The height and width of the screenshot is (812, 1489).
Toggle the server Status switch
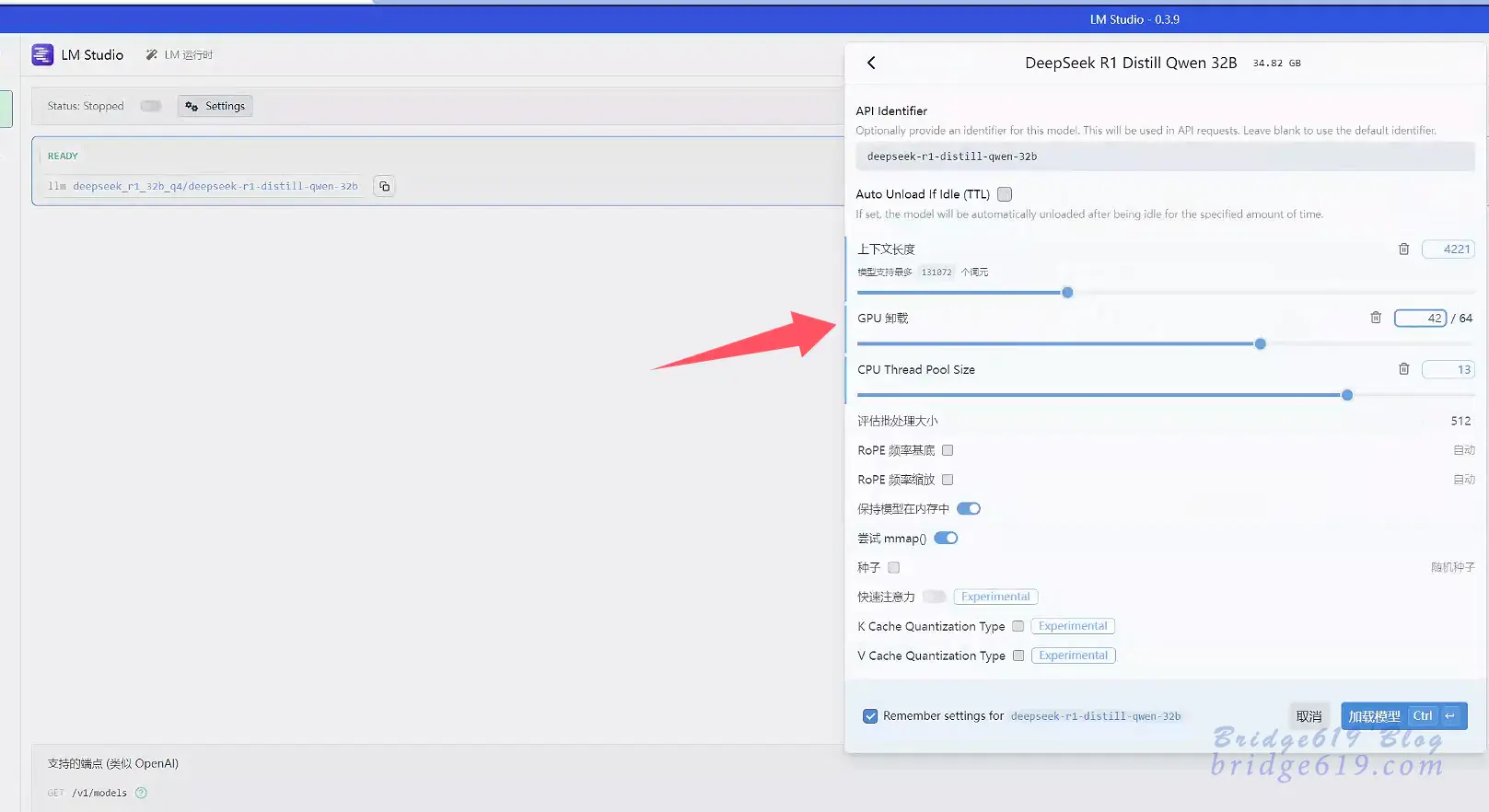pyautogui.click(x=151, y=106)
